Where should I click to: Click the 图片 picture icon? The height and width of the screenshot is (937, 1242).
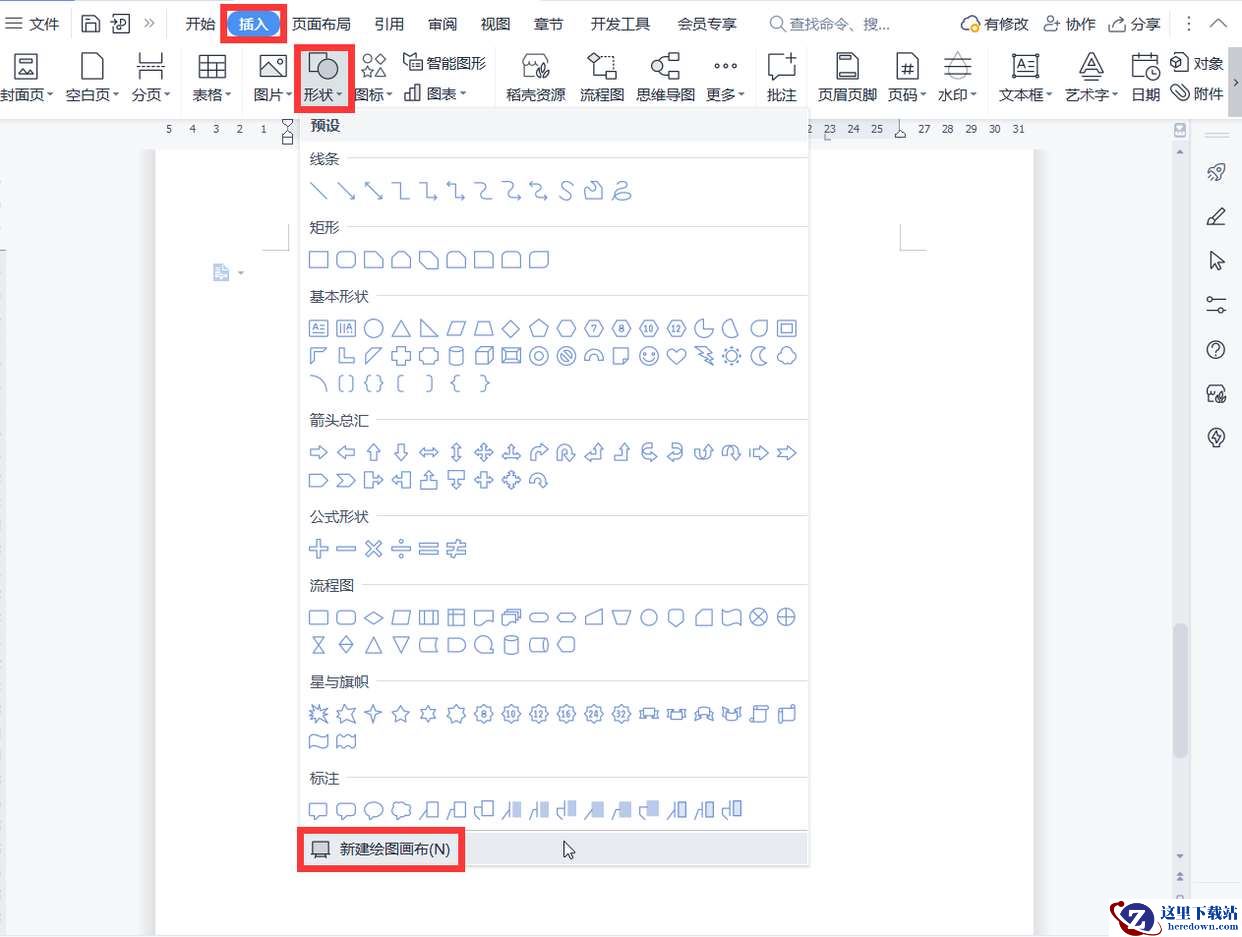[x=272, y=67]
